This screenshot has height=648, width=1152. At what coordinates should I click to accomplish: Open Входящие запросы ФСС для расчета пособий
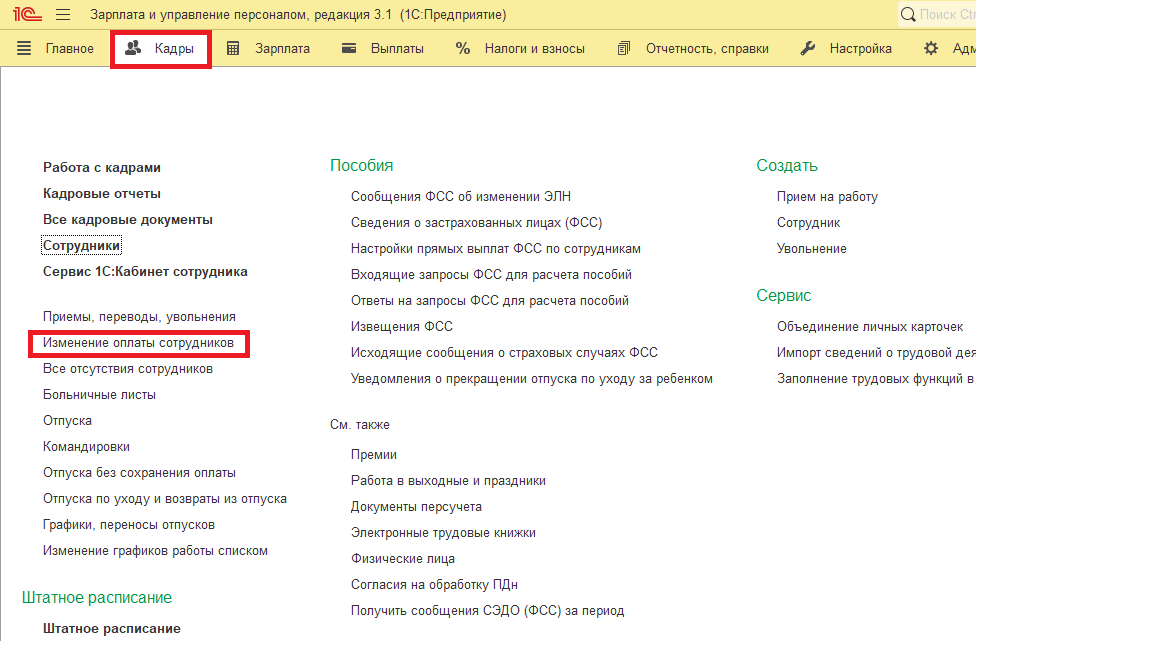click(x=492, y=275)
